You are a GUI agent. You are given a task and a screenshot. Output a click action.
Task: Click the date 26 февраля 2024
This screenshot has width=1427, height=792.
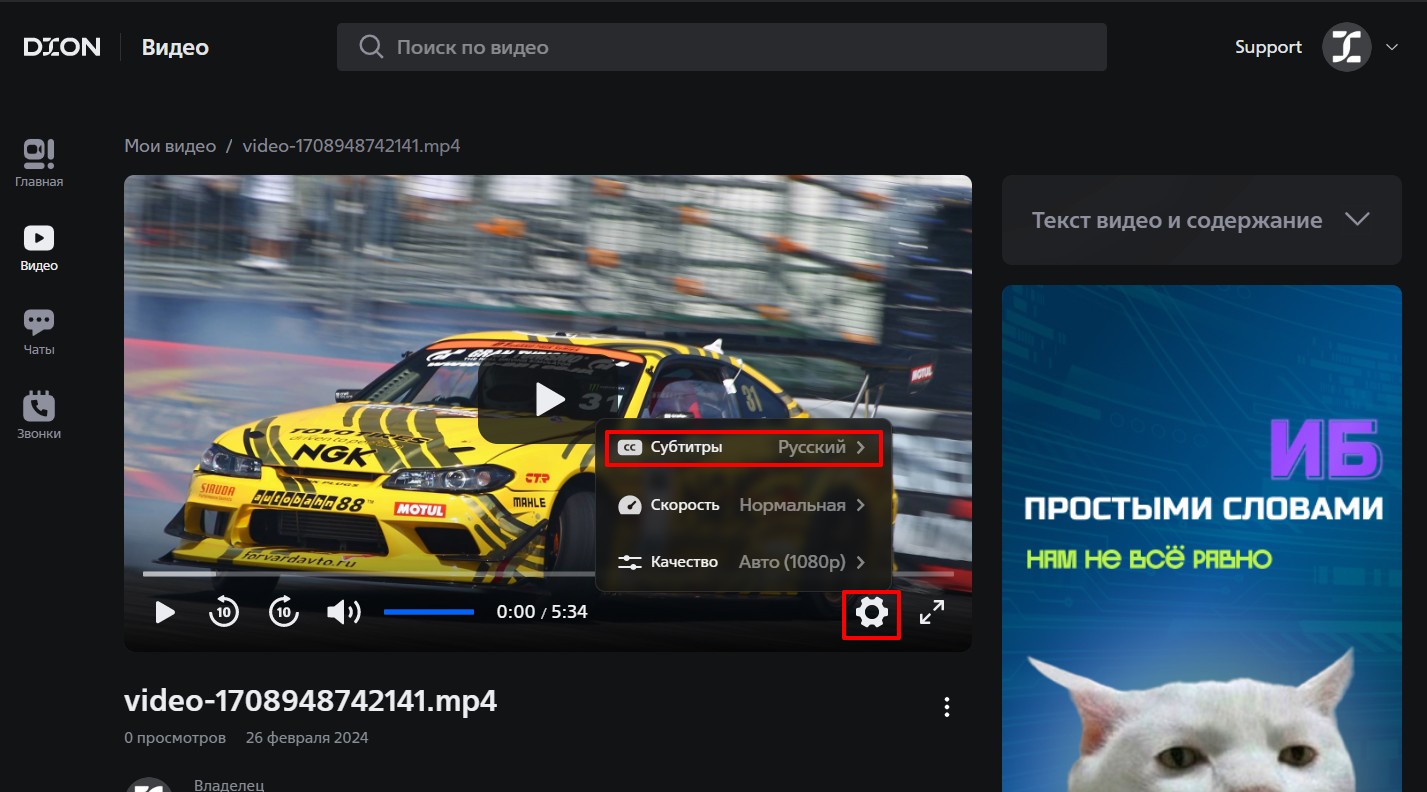(x=307, y=738)
